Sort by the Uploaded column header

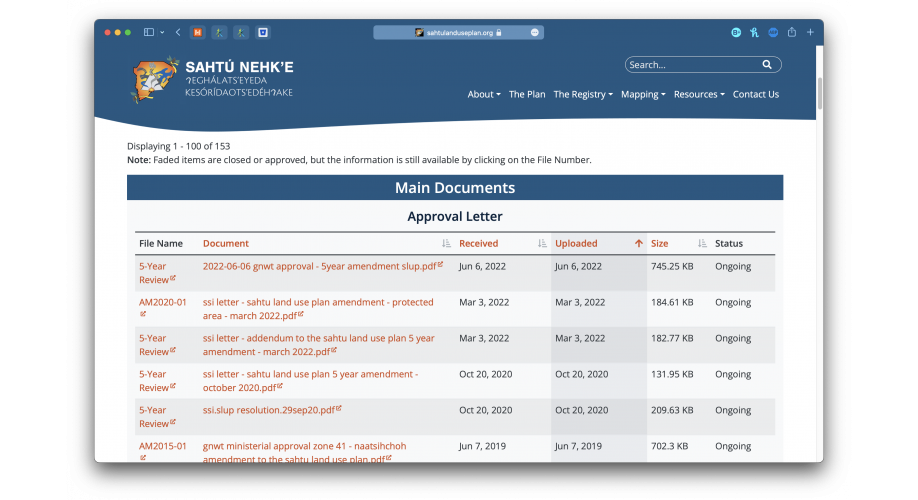point(576,244)
